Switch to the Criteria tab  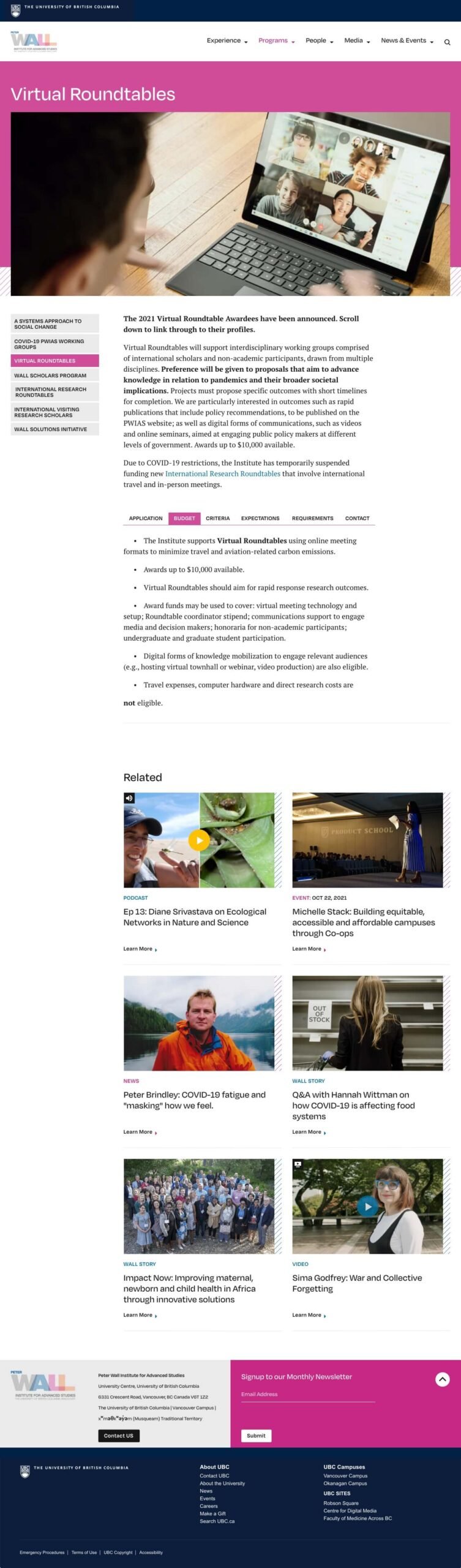click(x=217, y=518)
